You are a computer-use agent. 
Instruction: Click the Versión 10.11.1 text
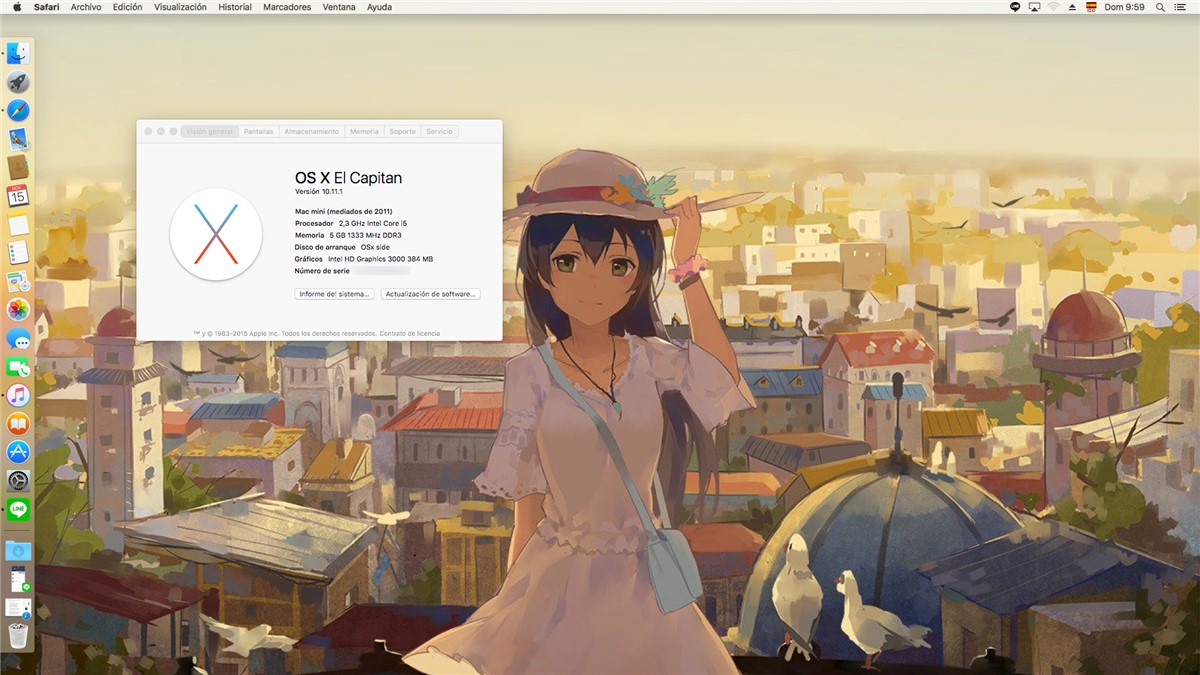(x=319, y=191)
